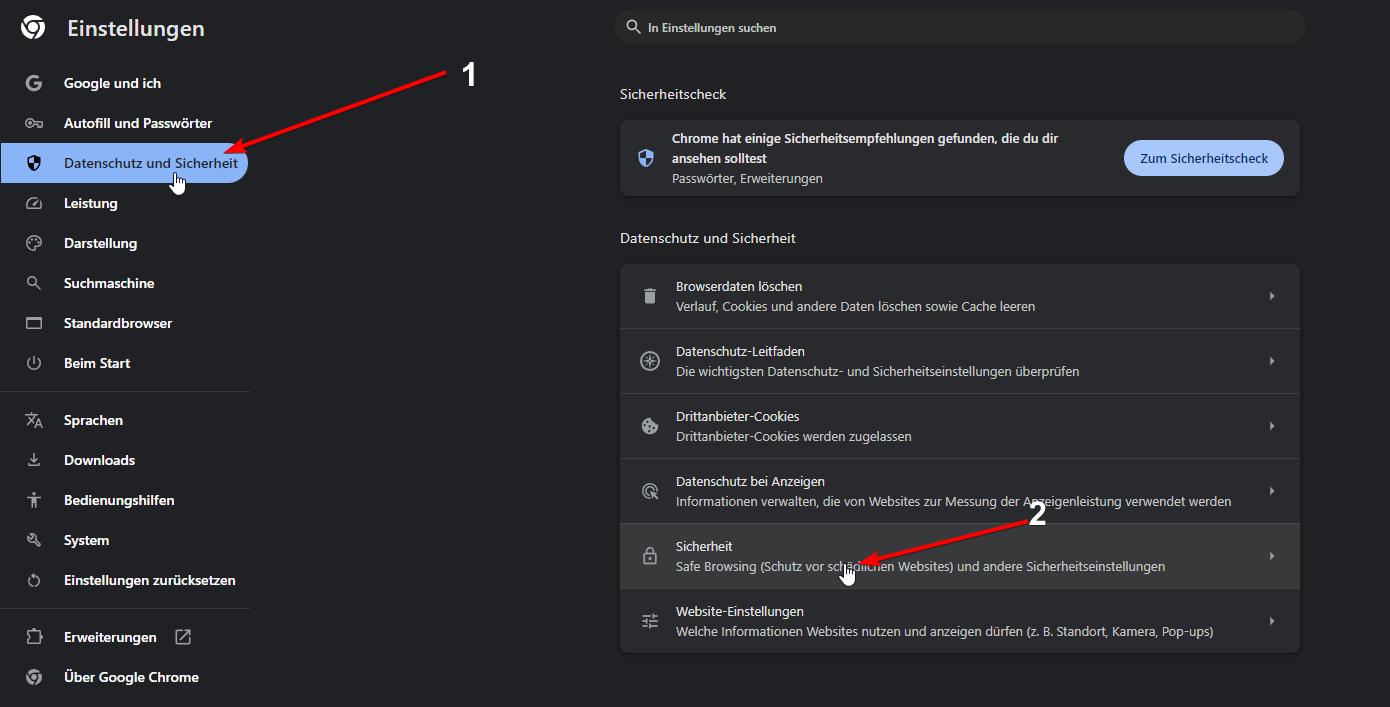This screenshot has width=1390, height=707.
Task: Click the Chrome logo next to Einstellungen
Action: [x=32, y=27]
